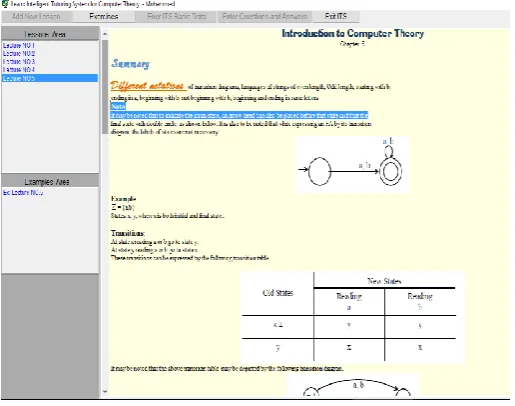Screen dimensions: 515x406
Task: Click the Add New Lesson button
Action: point(36,16)
